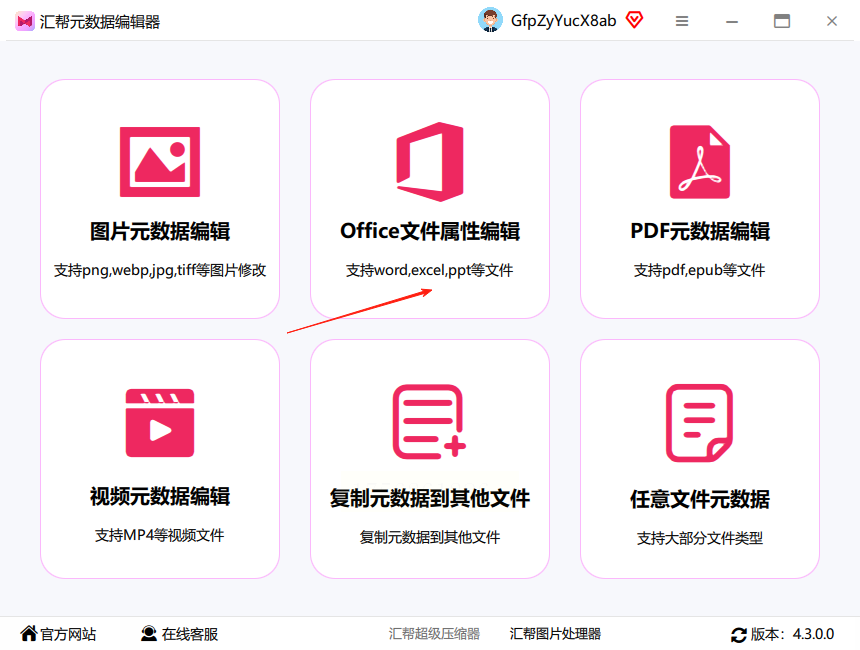The image size is (860, 650).
Task: Click the pink image metadata icon
Action: click(160, 162)
